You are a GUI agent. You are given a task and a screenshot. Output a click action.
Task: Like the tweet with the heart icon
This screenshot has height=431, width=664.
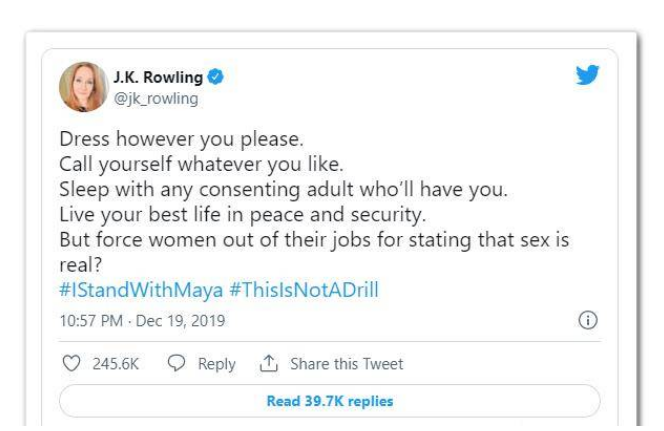tap(69, 364)
